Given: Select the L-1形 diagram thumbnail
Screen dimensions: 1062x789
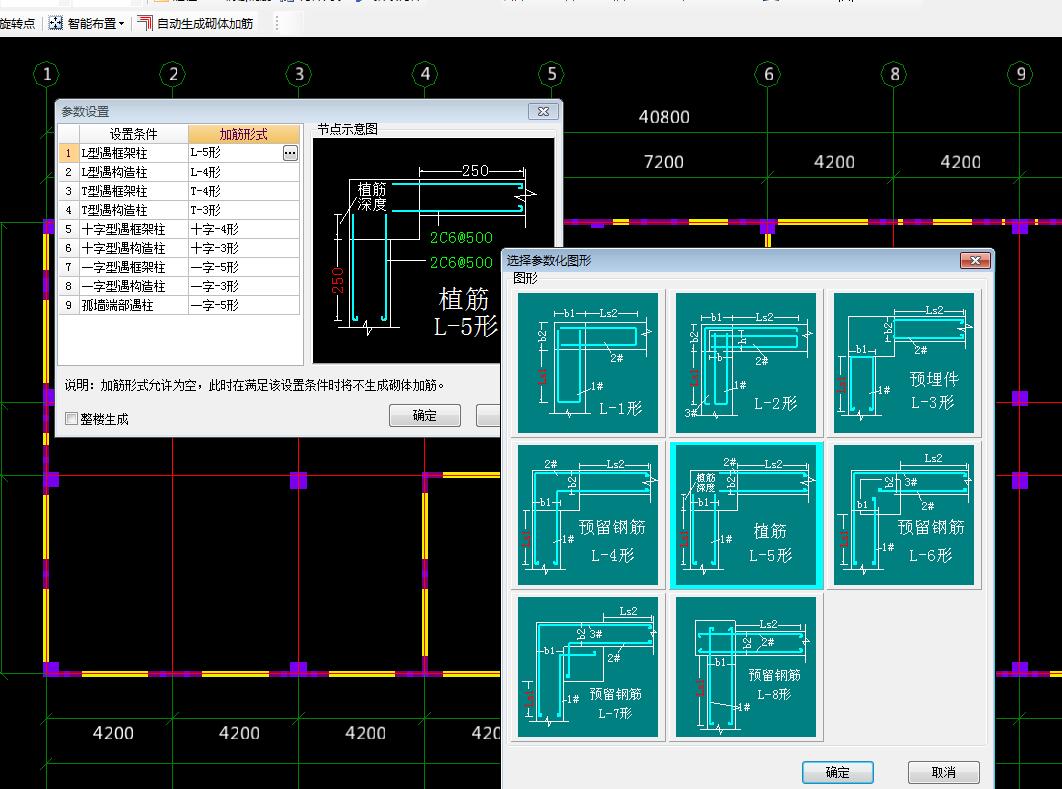Looking at the screenshot, I should [x=588, y=363].
